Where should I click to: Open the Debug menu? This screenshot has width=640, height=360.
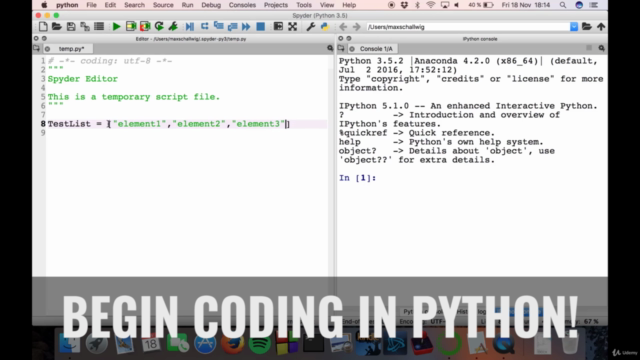[x=211, y=5]
